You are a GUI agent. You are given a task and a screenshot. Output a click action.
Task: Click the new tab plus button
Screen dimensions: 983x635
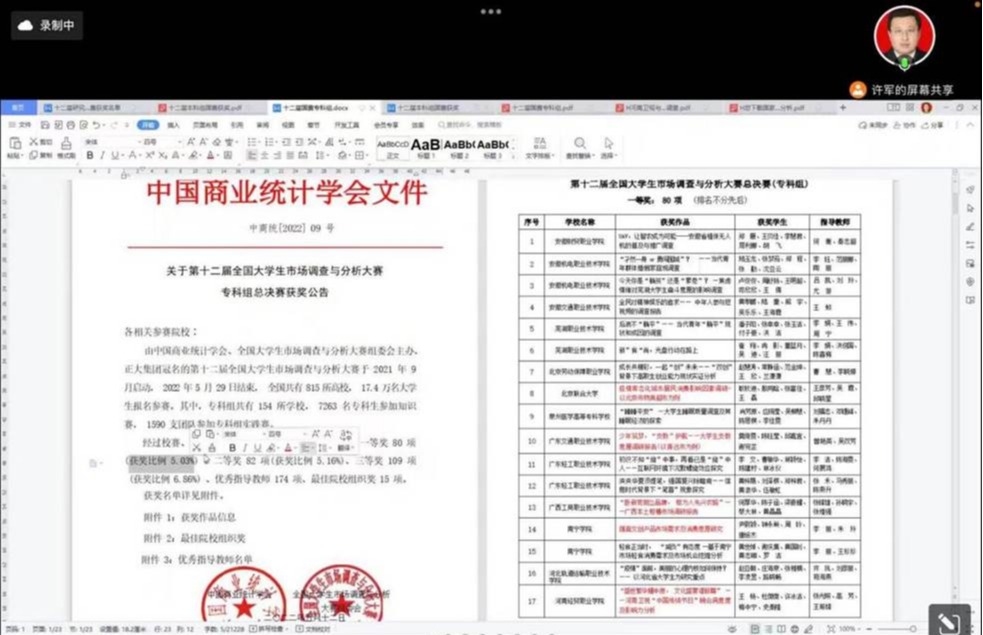843,107
